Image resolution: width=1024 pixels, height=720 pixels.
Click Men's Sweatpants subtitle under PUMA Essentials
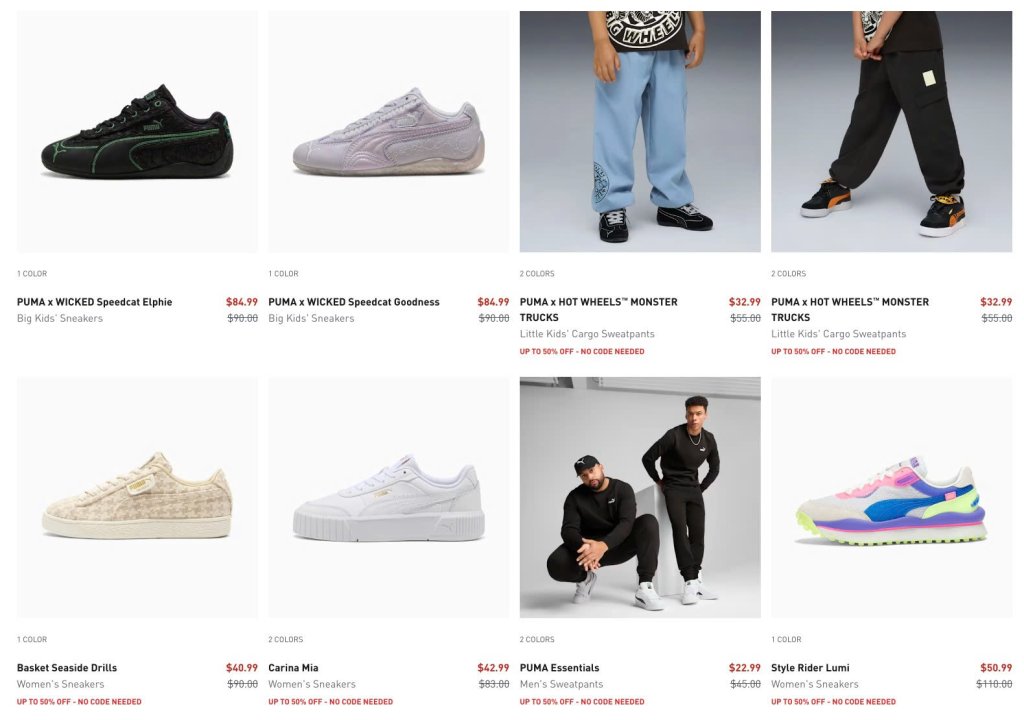click(x=562, y=684)
